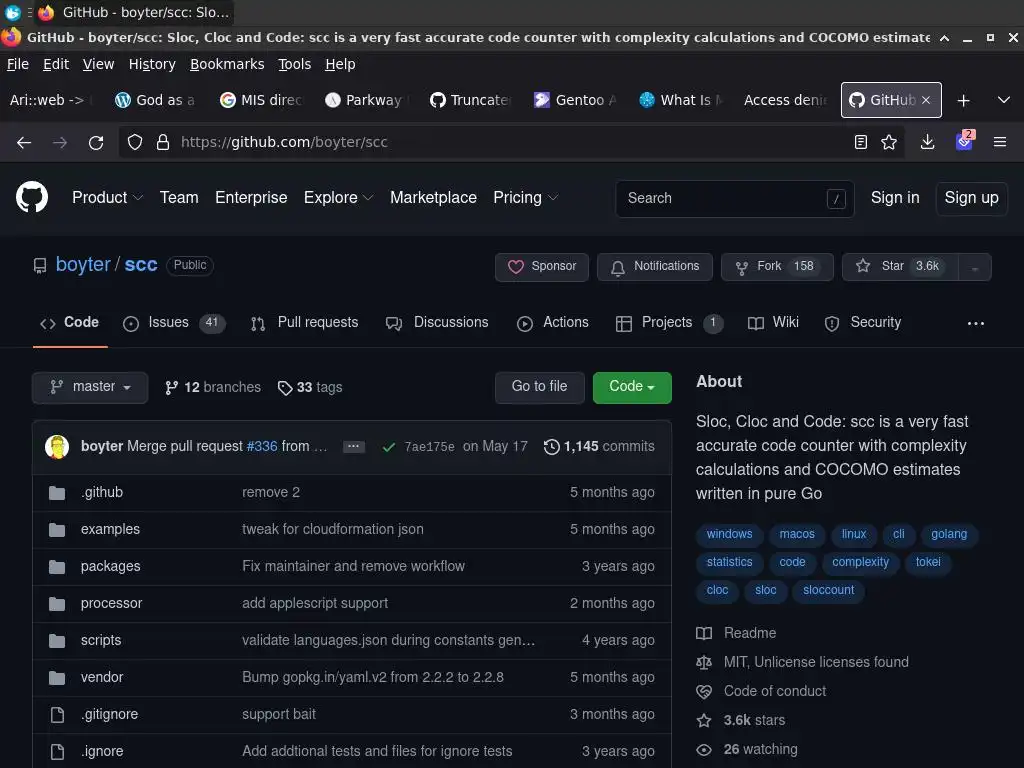Screen dimensions: 1024x768
Task: Click boyter's avatar in latest commit row
Action: pyautogui.click(x=57, y=447)
